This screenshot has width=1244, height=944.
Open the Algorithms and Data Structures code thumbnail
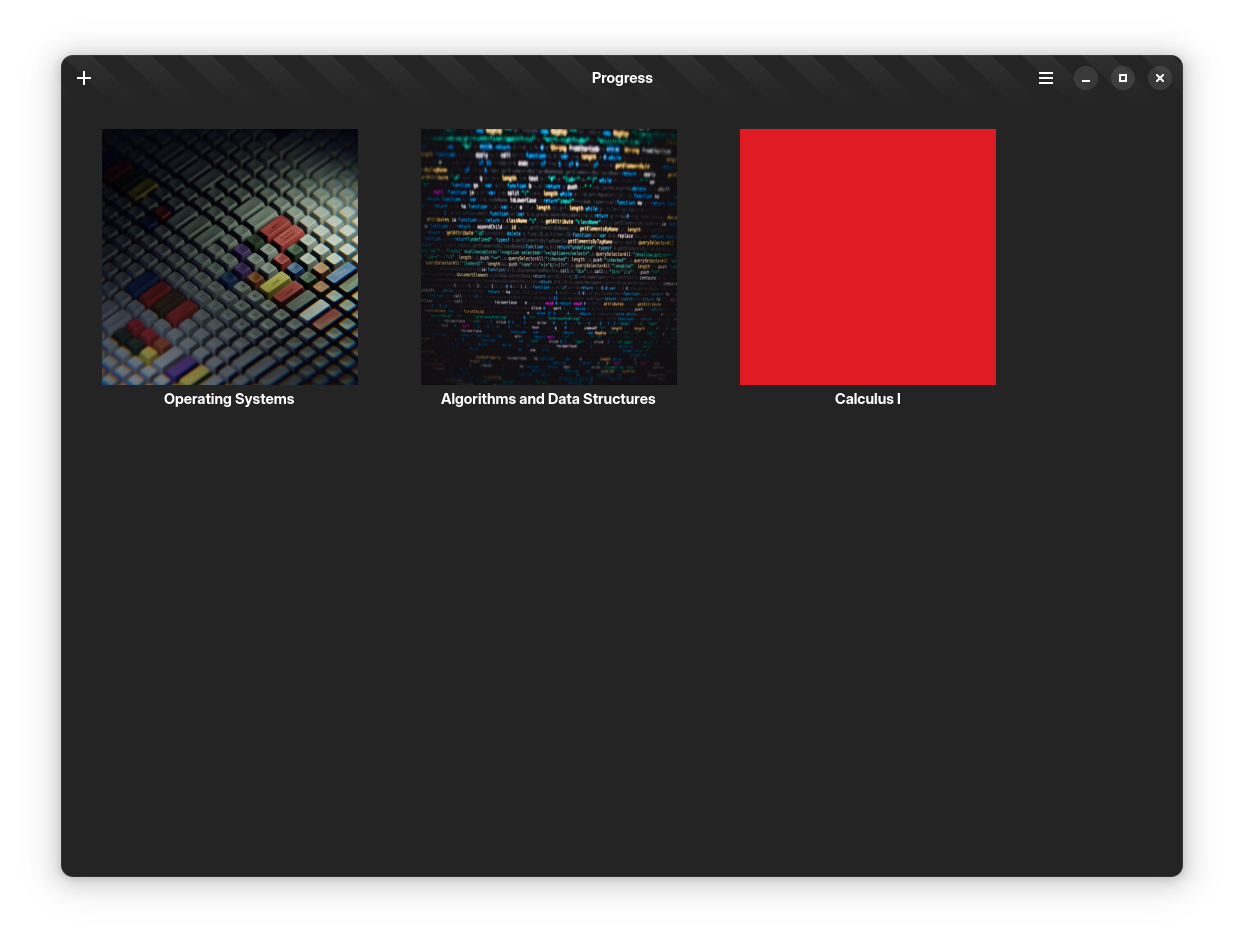point(549,257)
